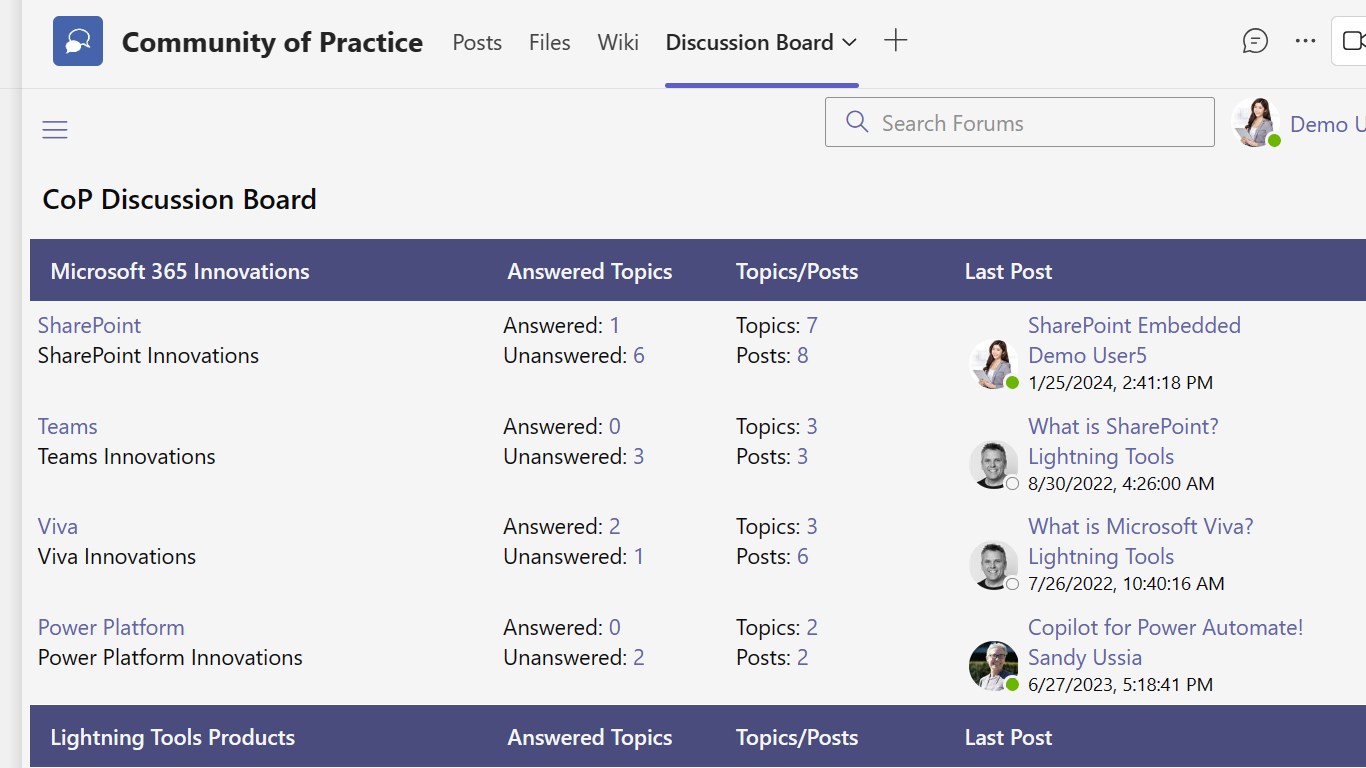
Task: Open the SharePoint forum link
Action: (89, 325)
